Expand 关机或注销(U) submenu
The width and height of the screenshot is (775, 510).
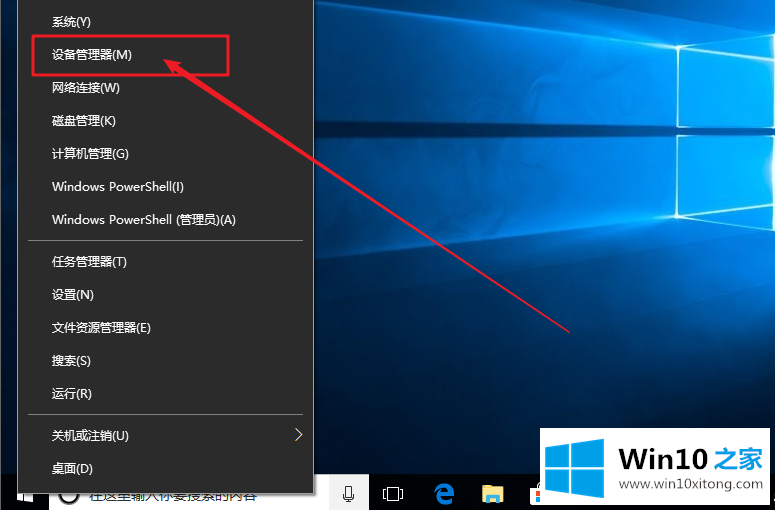pos(90,436)
